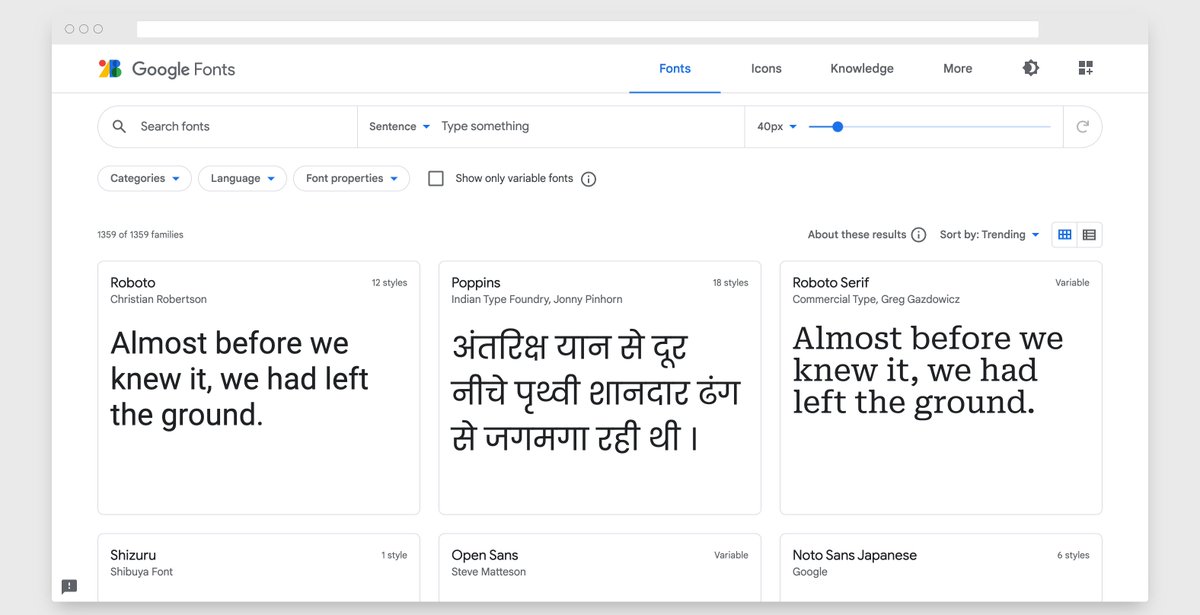1200x615 pixels.
Task: Click "Indian Type Foundry, Jonny Pinhorn" text
Action: pos(537,299)
